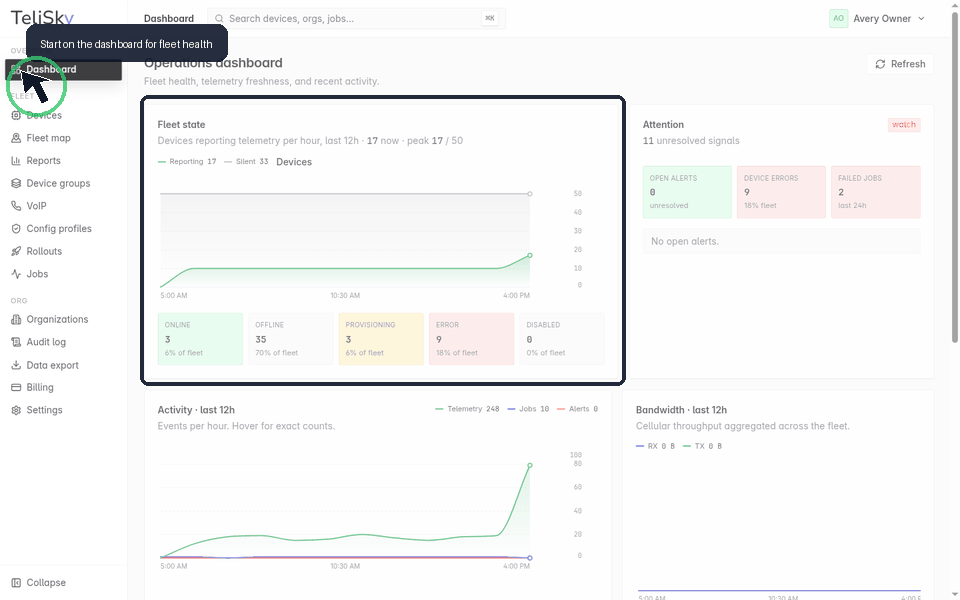Click the VoIP phone icon
The width and height of the screenshot is (960, 600).
tap(16, 206)
